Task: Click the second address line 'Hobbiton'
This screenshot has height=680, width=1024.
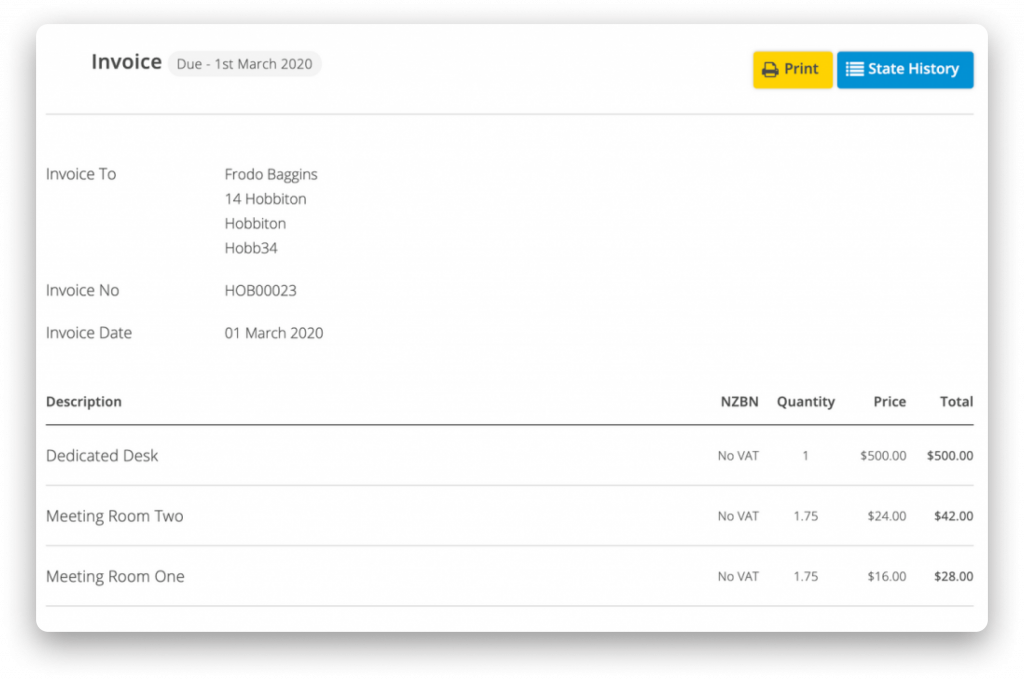Action: [255, 223]
